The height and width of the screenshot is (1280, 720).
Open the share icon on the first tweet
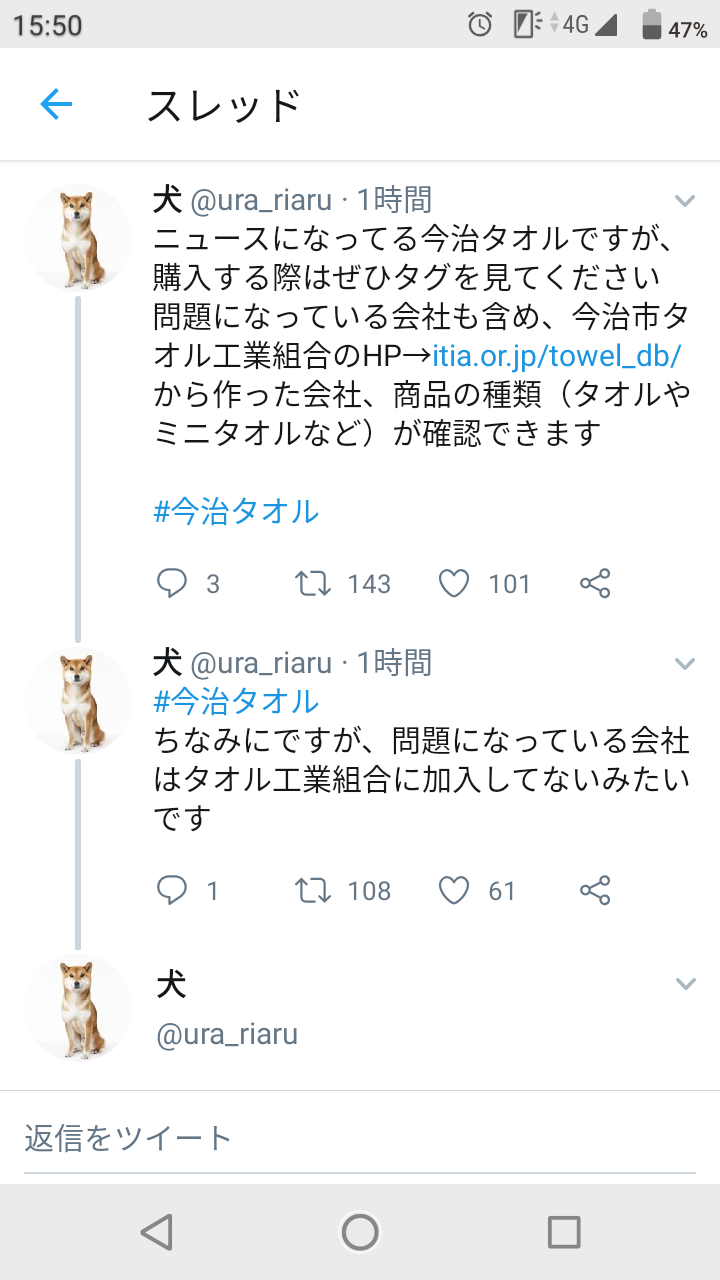point(594,583)
